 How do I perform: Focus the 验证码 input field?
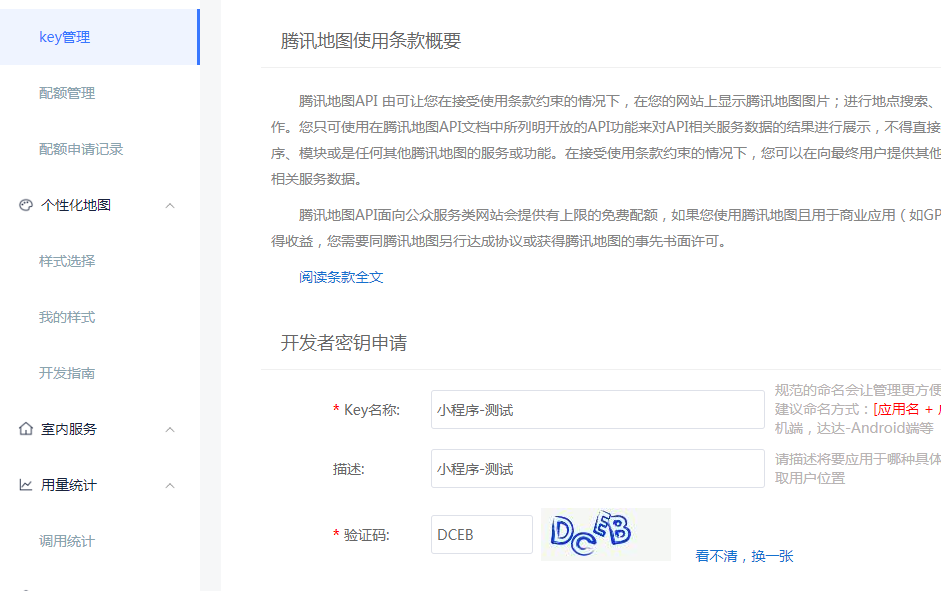coord(482,535)
